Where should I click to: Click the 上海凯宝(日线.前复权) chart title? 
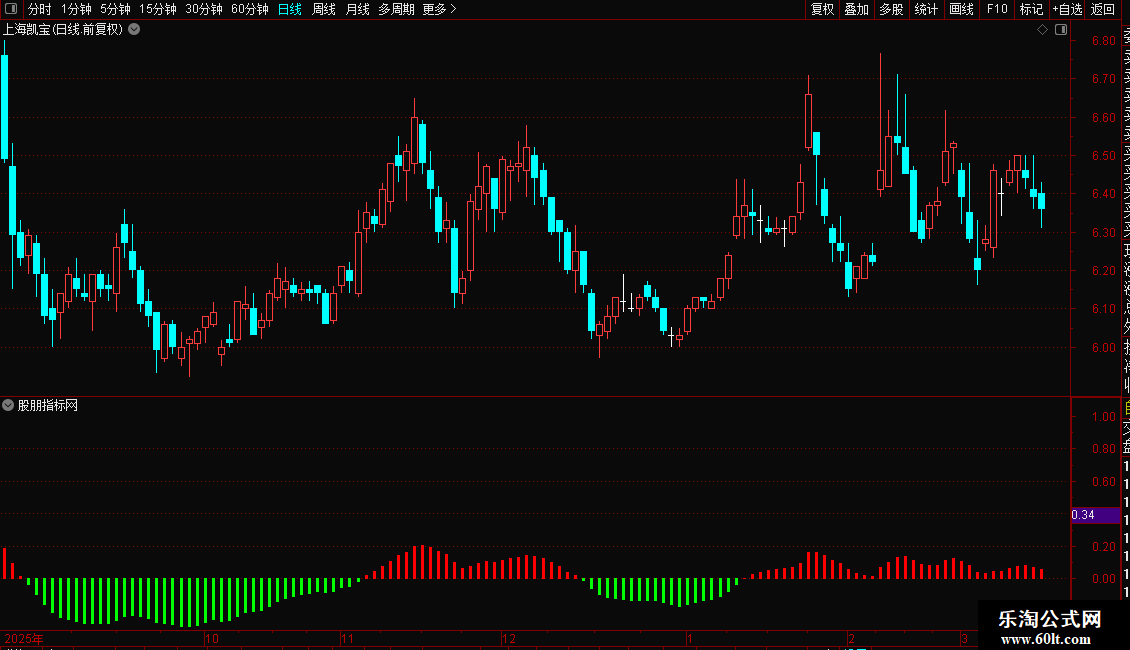tap(63, 30)
